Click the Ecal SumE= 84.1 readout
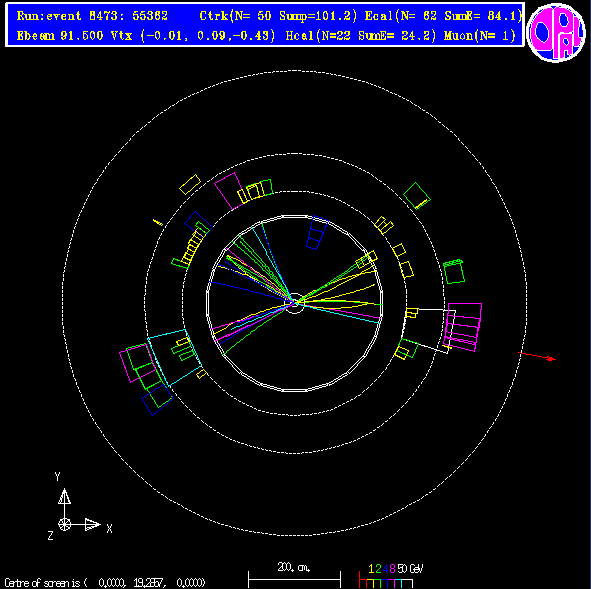The width and height of the screenshot is (591, 589). pyautogui.click(x=443, y=15)
